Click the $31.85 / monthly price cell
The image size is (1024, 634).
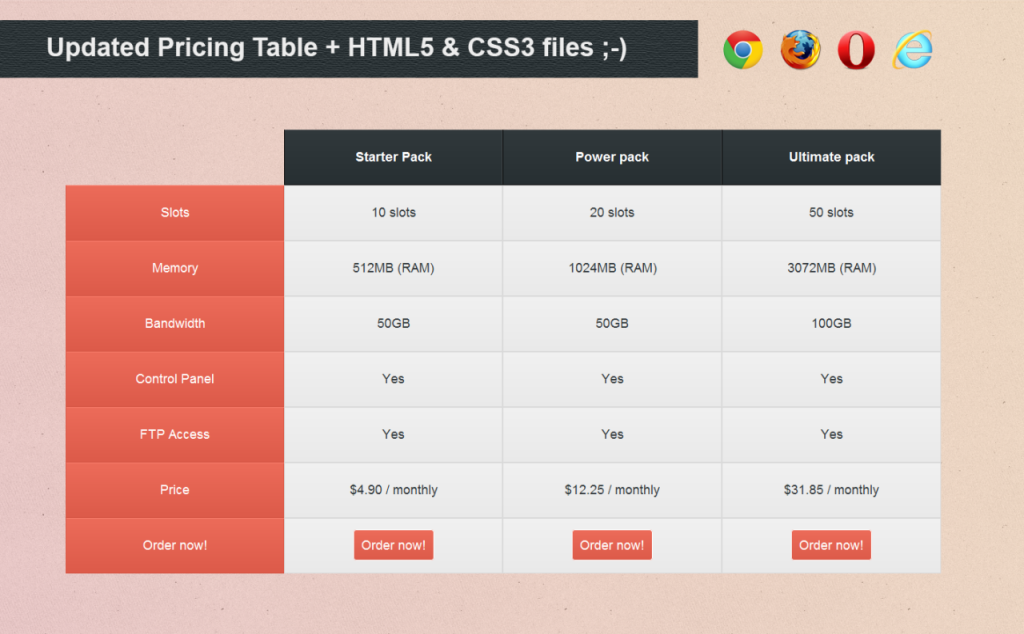tap(831, 490)
